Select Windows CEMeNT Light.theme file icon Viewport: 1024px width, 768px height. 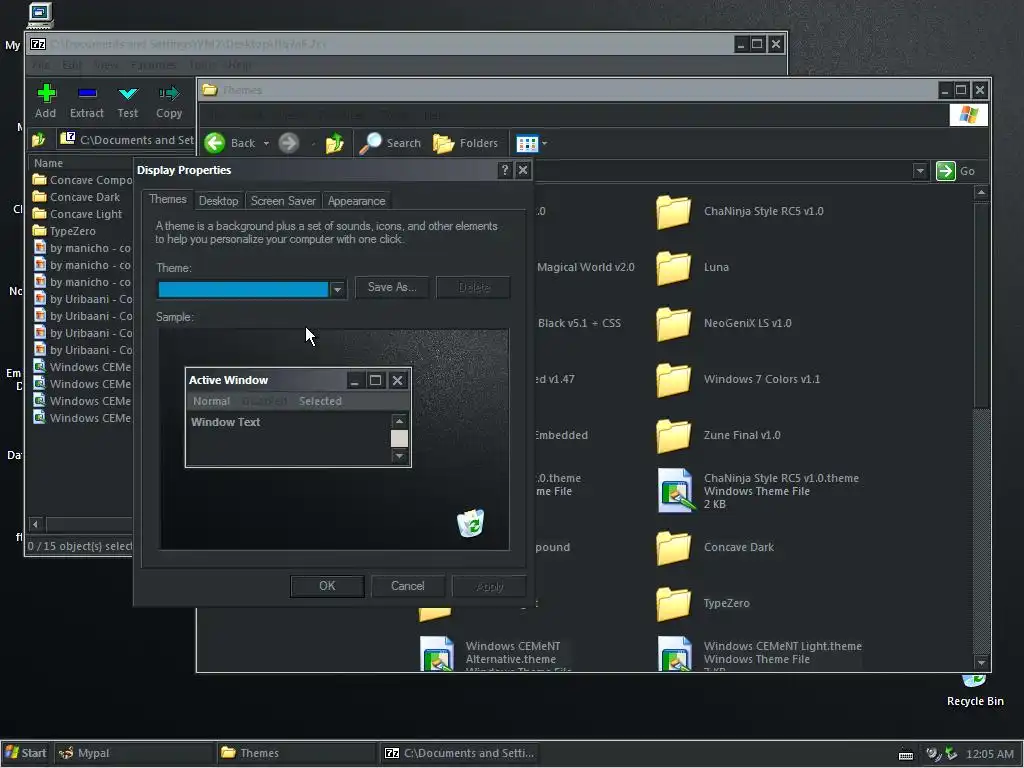[x=675, y=654]
